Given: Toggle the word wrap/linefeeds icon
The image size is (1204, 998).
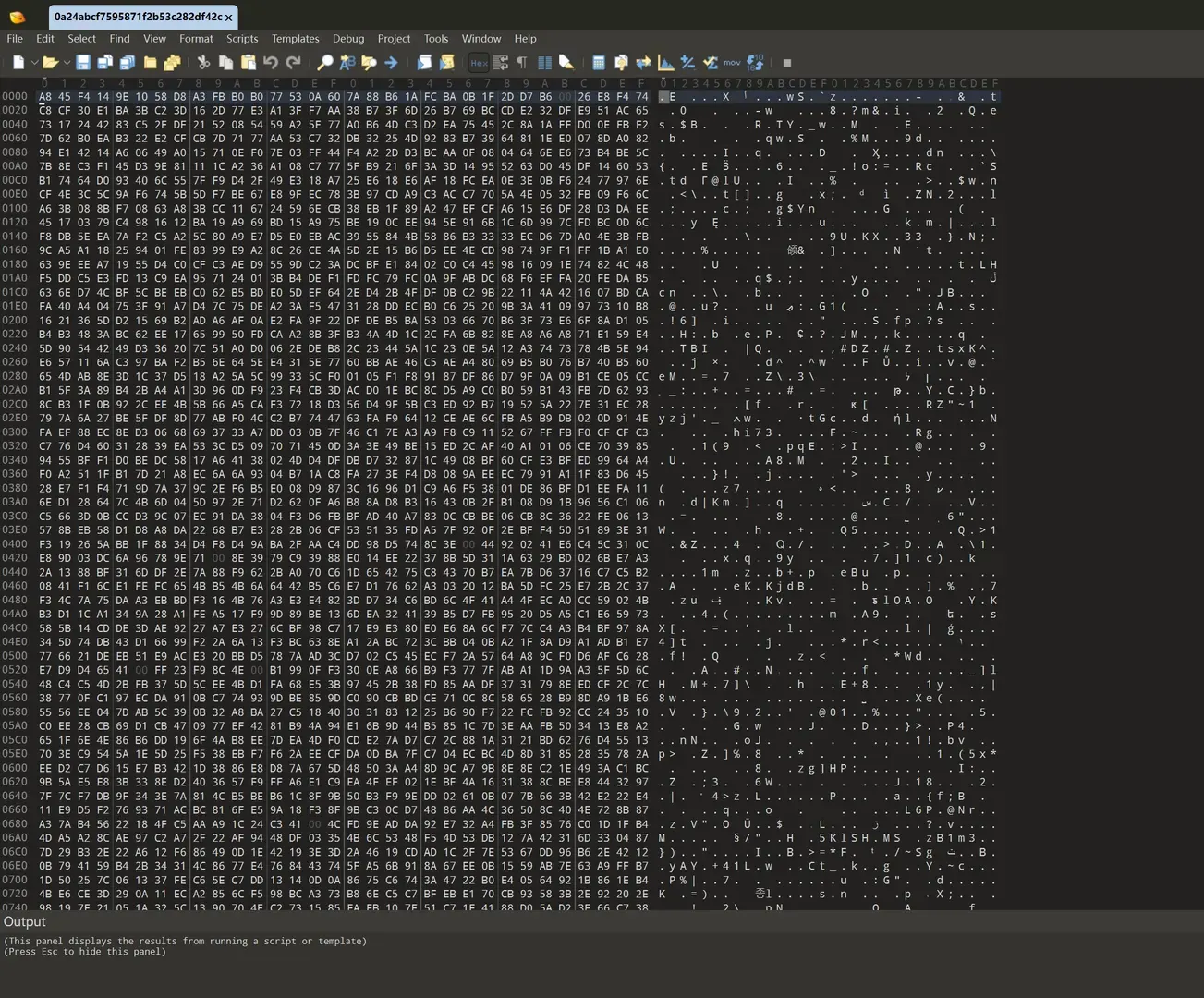Looking at the screenshot, I should (501, 63).
